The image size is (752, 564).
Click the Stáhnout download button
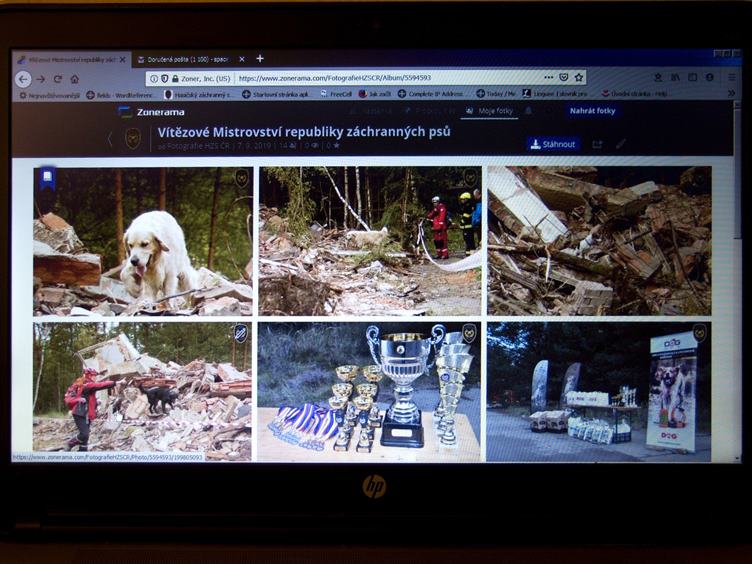click(x=553, y=144)
